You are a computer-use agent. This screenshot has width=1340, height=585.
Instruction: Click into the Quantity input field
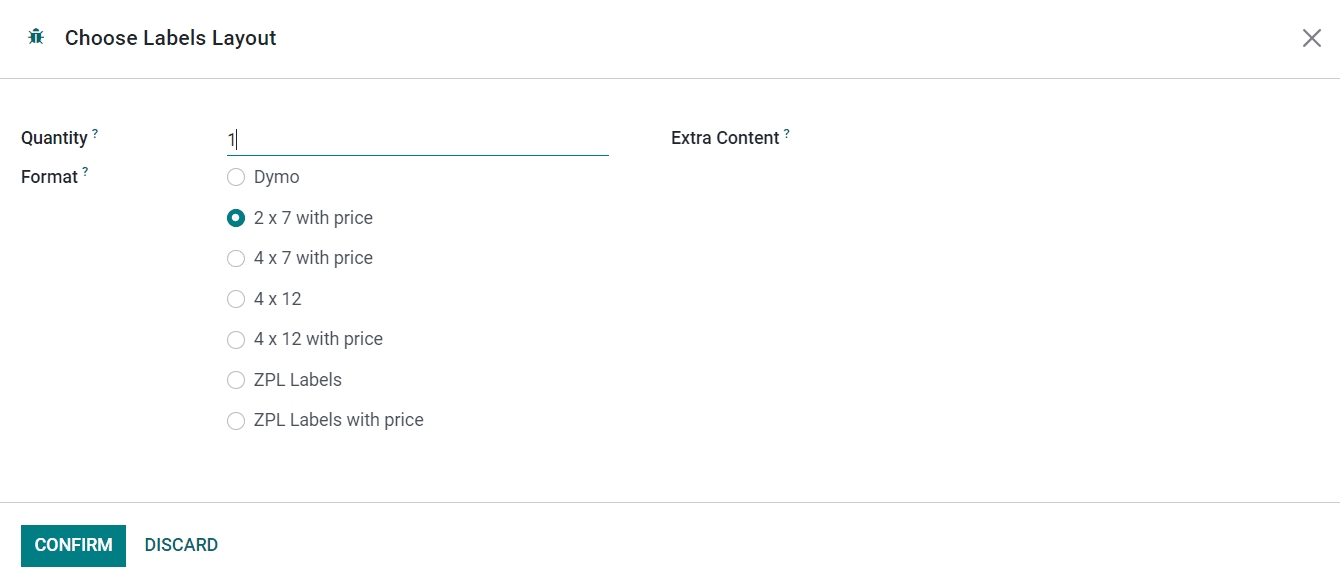[418, 140]
